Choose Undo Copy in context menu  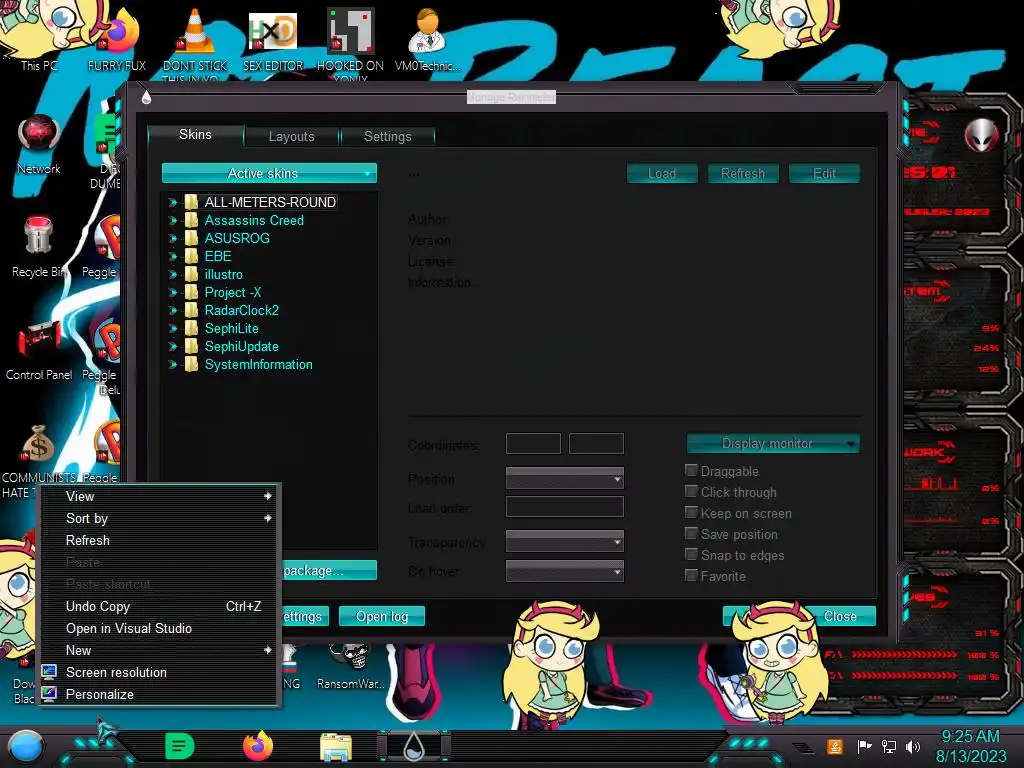(161, 607)
